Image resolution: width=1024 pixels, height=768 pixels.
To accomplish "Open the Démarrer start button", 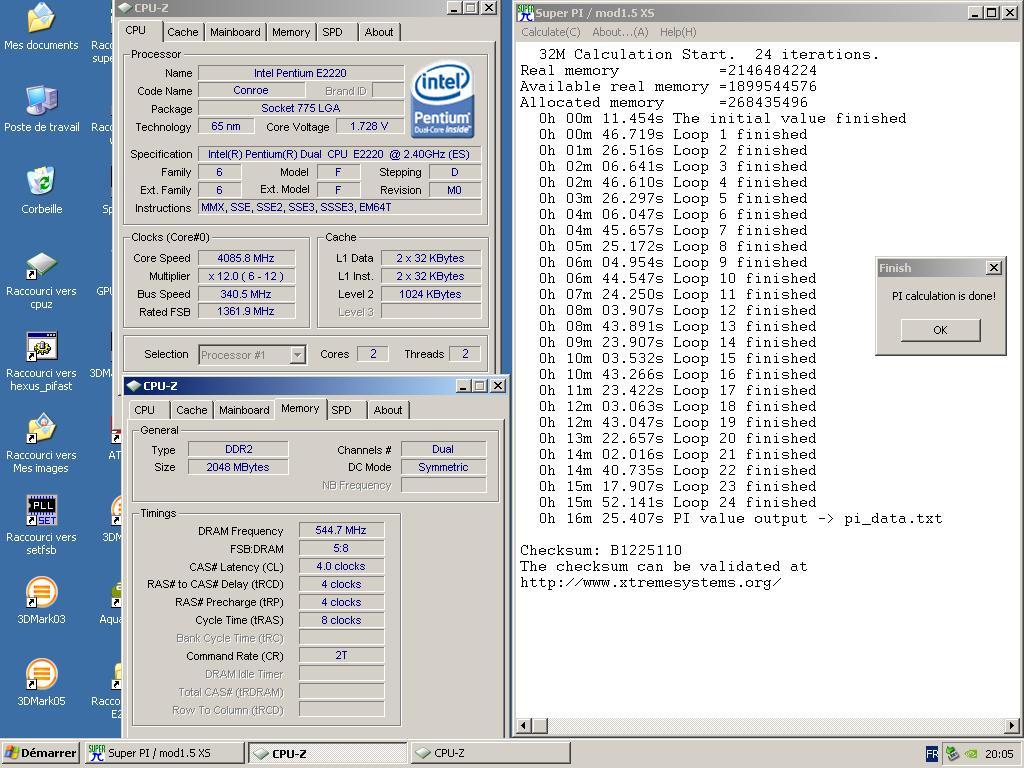I will [40, 753].
